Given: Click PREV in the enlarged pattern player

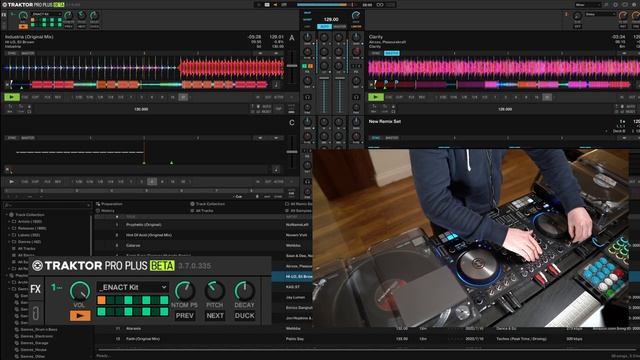Looking at the screenshot, I should [x=184, y=316].
